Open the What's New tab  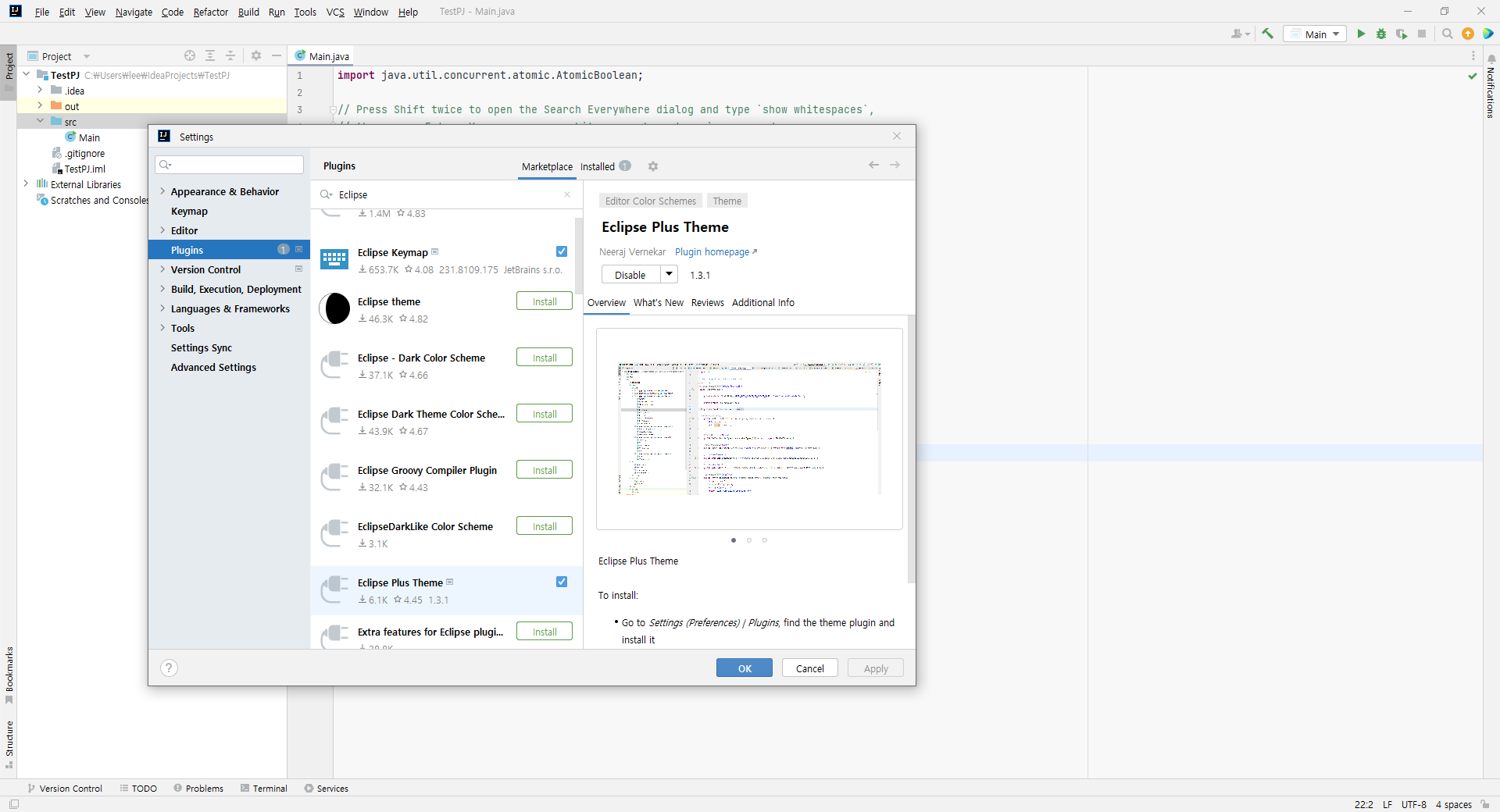pyautogui.click(x=658, y=303)
